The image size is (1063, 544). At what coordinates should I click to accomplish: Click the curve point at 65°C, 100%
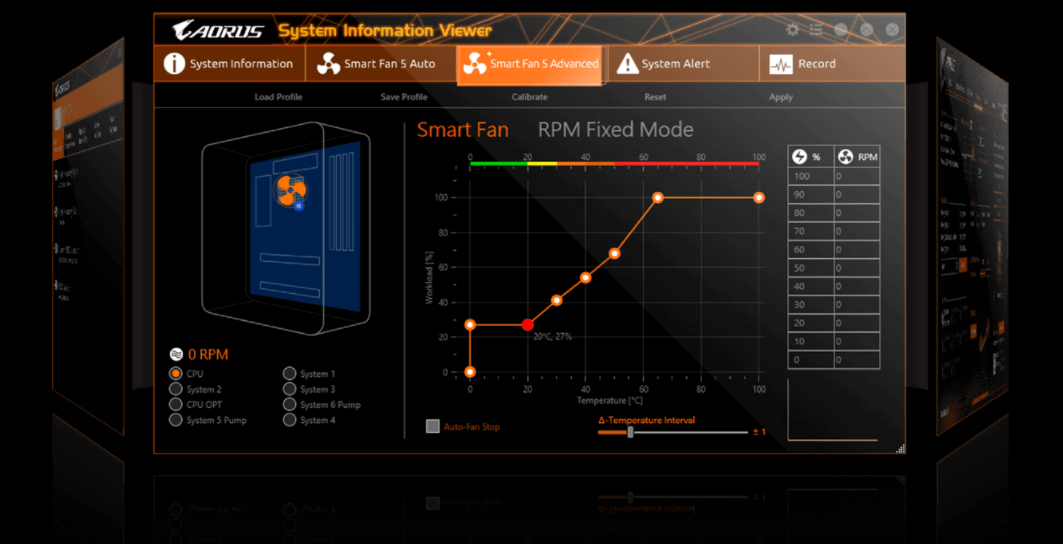pyautogui.click(x=658, y=197)
